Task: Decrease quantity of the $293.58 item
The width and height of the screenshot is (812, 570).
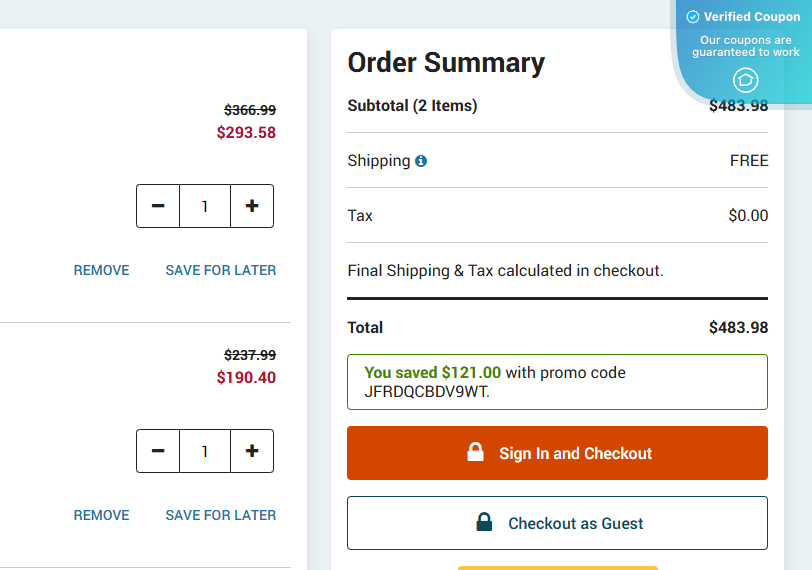Action: [x=158, y=206]
